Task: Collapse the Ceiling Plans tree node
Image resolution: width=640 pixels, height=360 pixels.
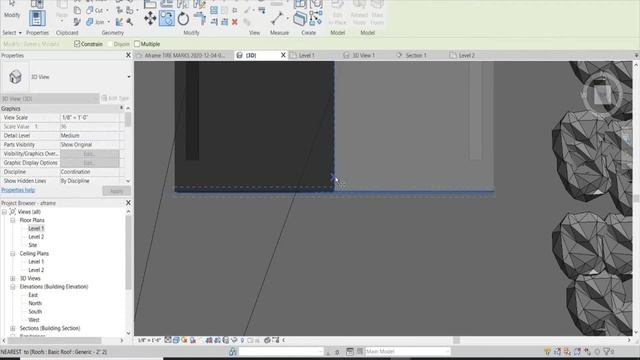Action: [13, 253]
